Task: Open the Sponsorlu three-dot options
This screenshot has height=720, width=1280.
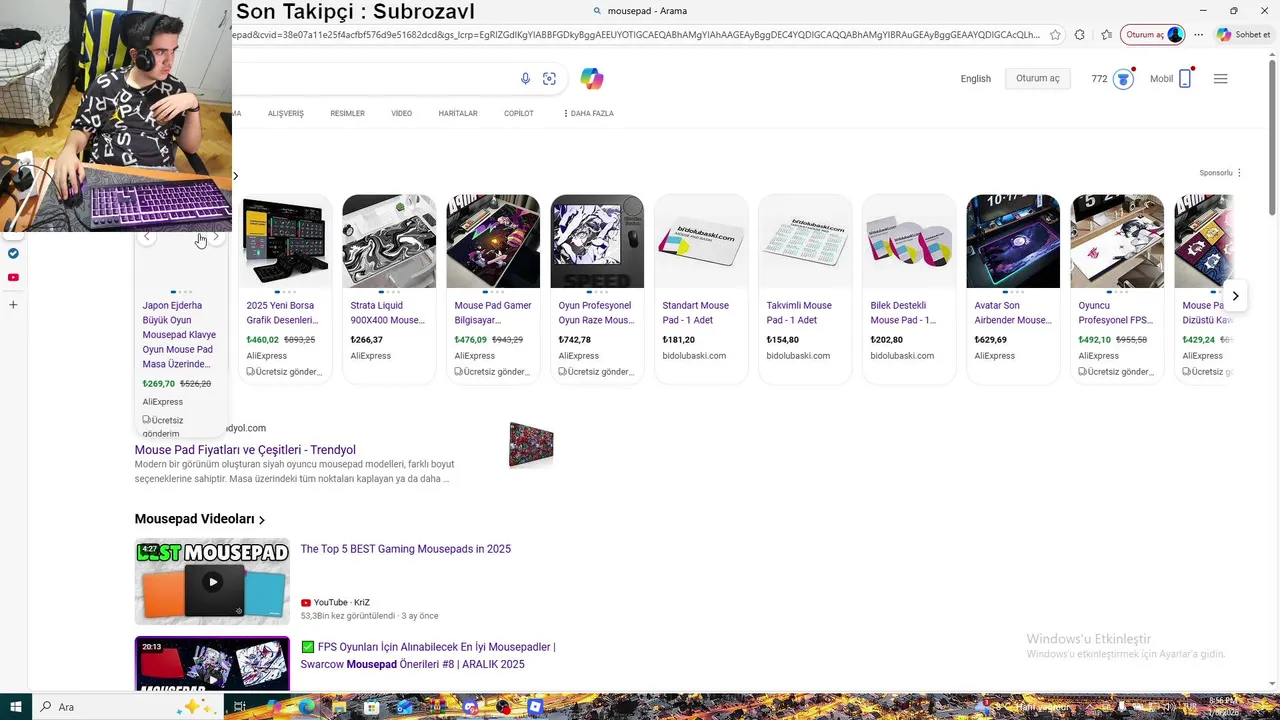Action: click(x=1239, y=173)
